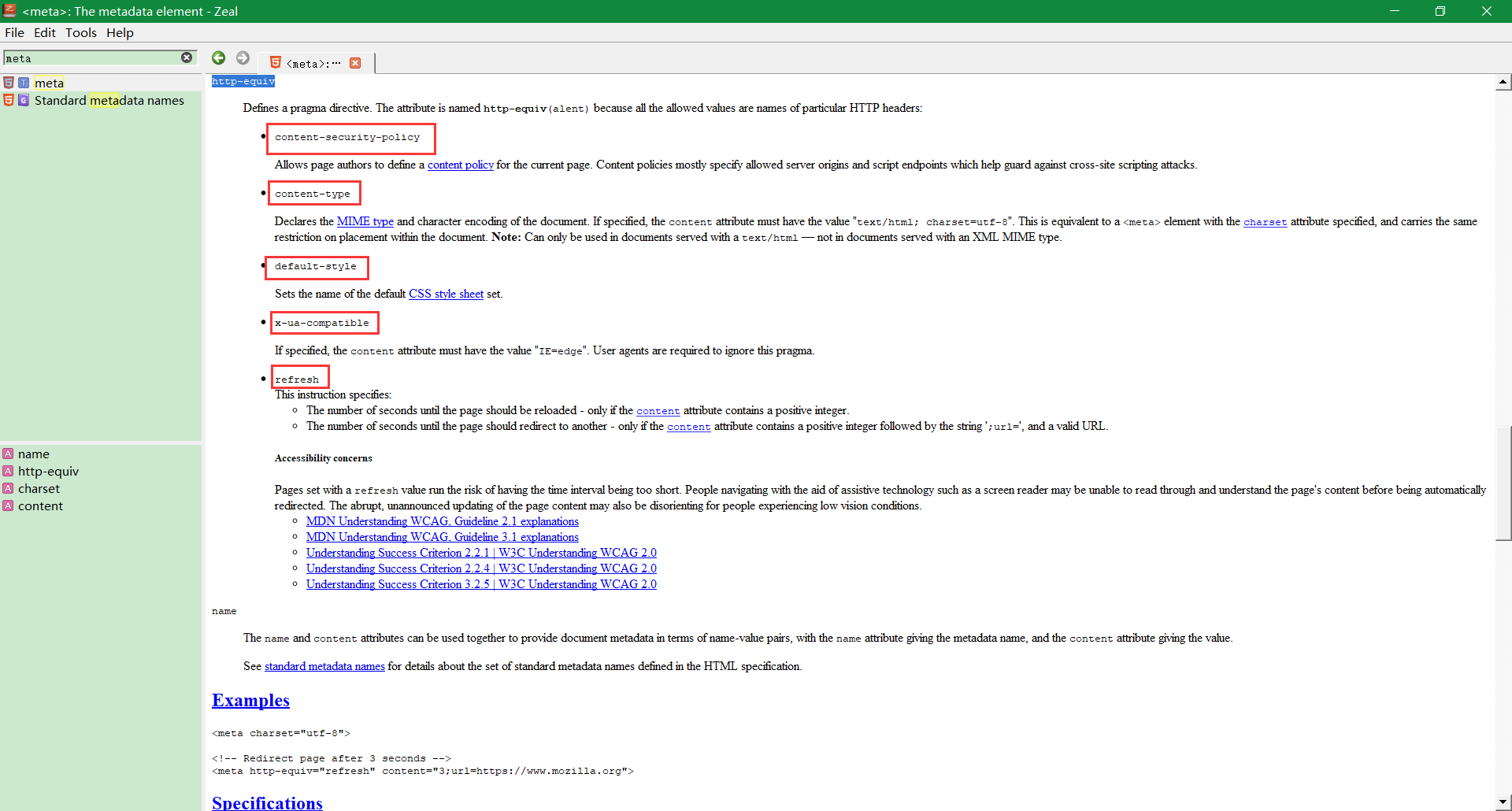This screenshot has height=811, width=1512.
Task: Click the HTML docset icon beside meta result
Action: 9,83
